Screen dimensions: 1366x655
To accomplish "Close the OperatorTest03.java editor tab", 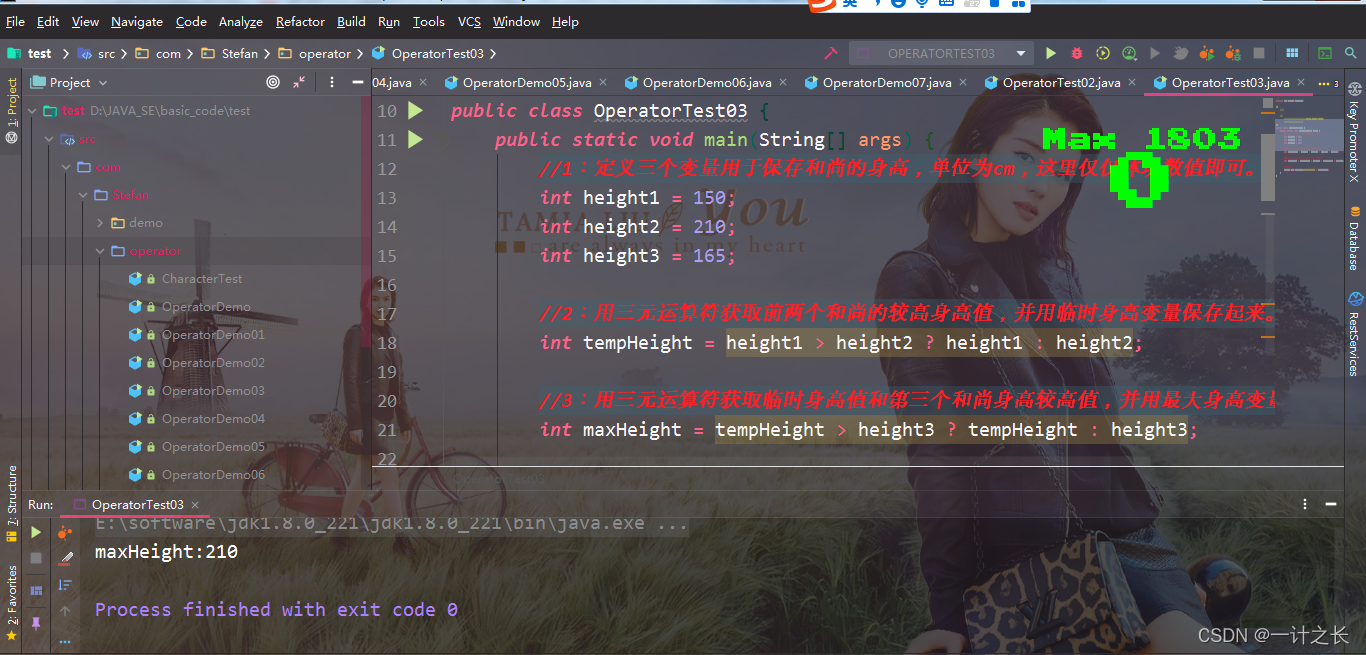I will tap(1301, 83).
